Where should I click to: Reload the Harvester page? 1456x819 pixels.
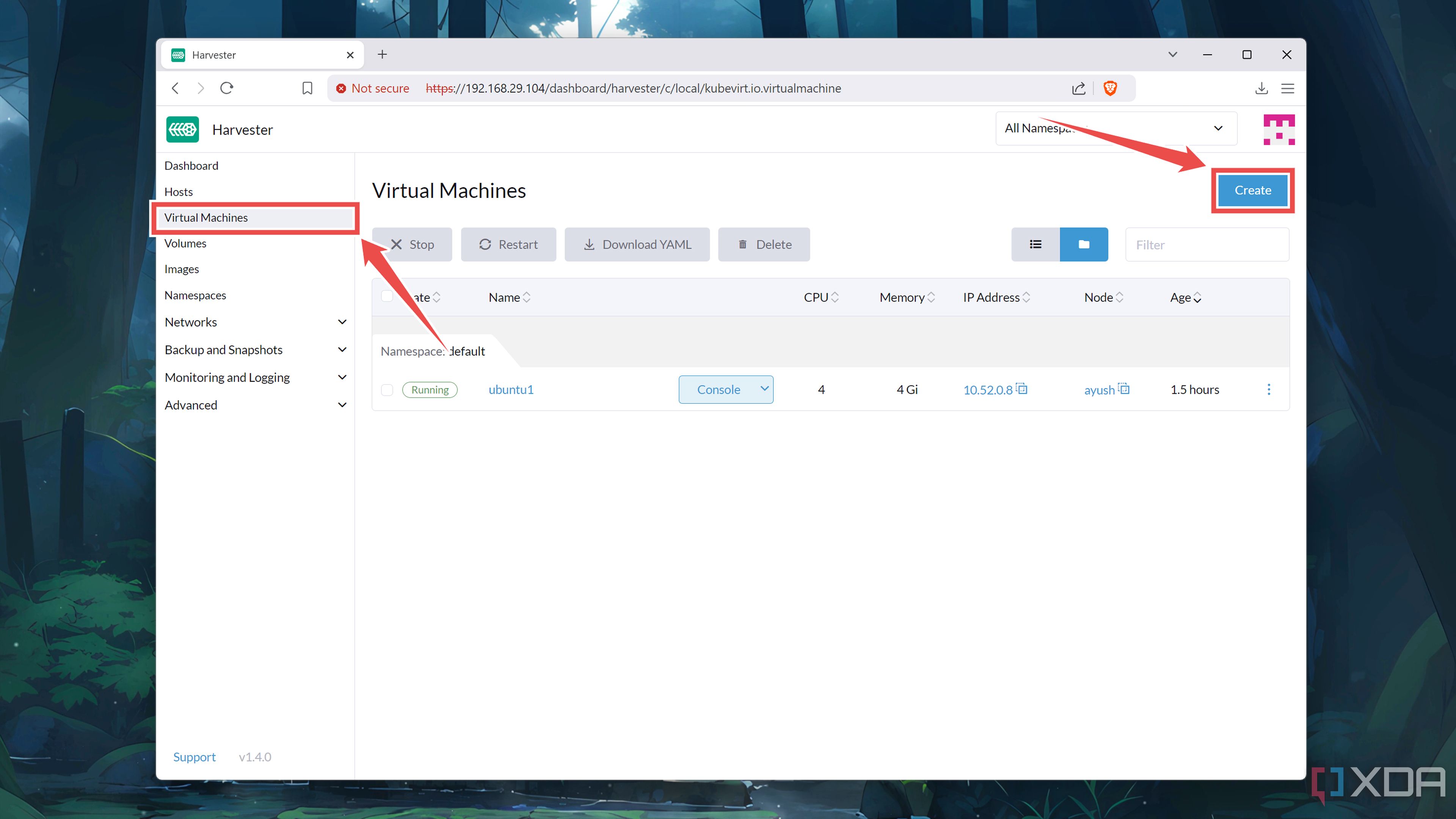(x=227, y=88)
